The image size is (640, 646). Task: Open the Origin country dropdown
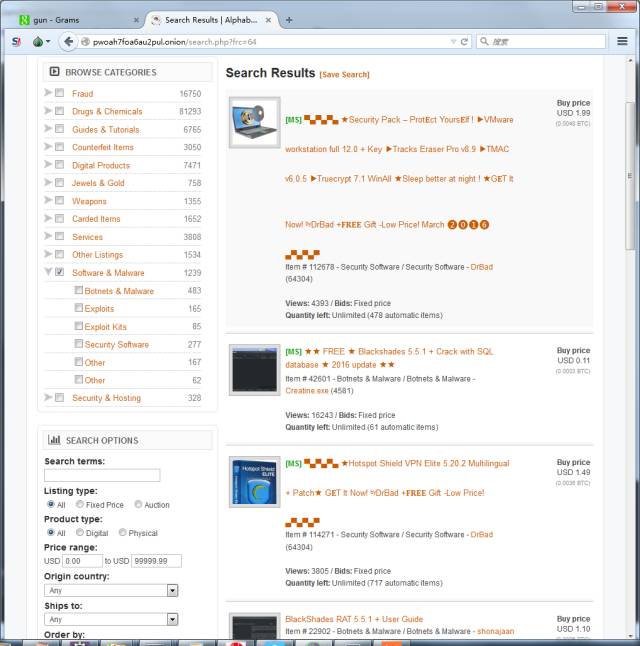click(111, 590)
